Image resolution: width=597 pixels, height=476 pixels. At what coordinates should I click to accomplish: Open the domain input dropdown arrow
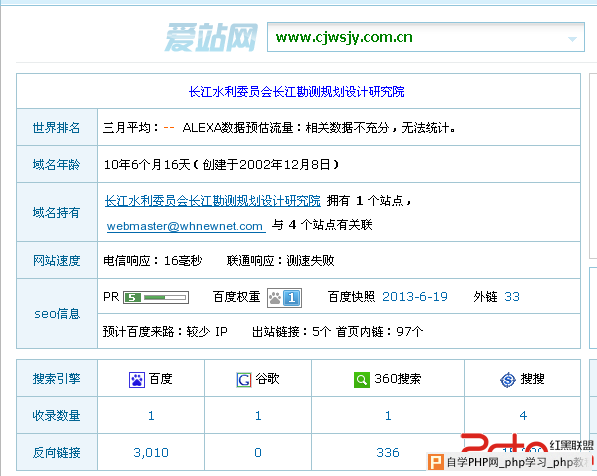(x=572, y=39)
